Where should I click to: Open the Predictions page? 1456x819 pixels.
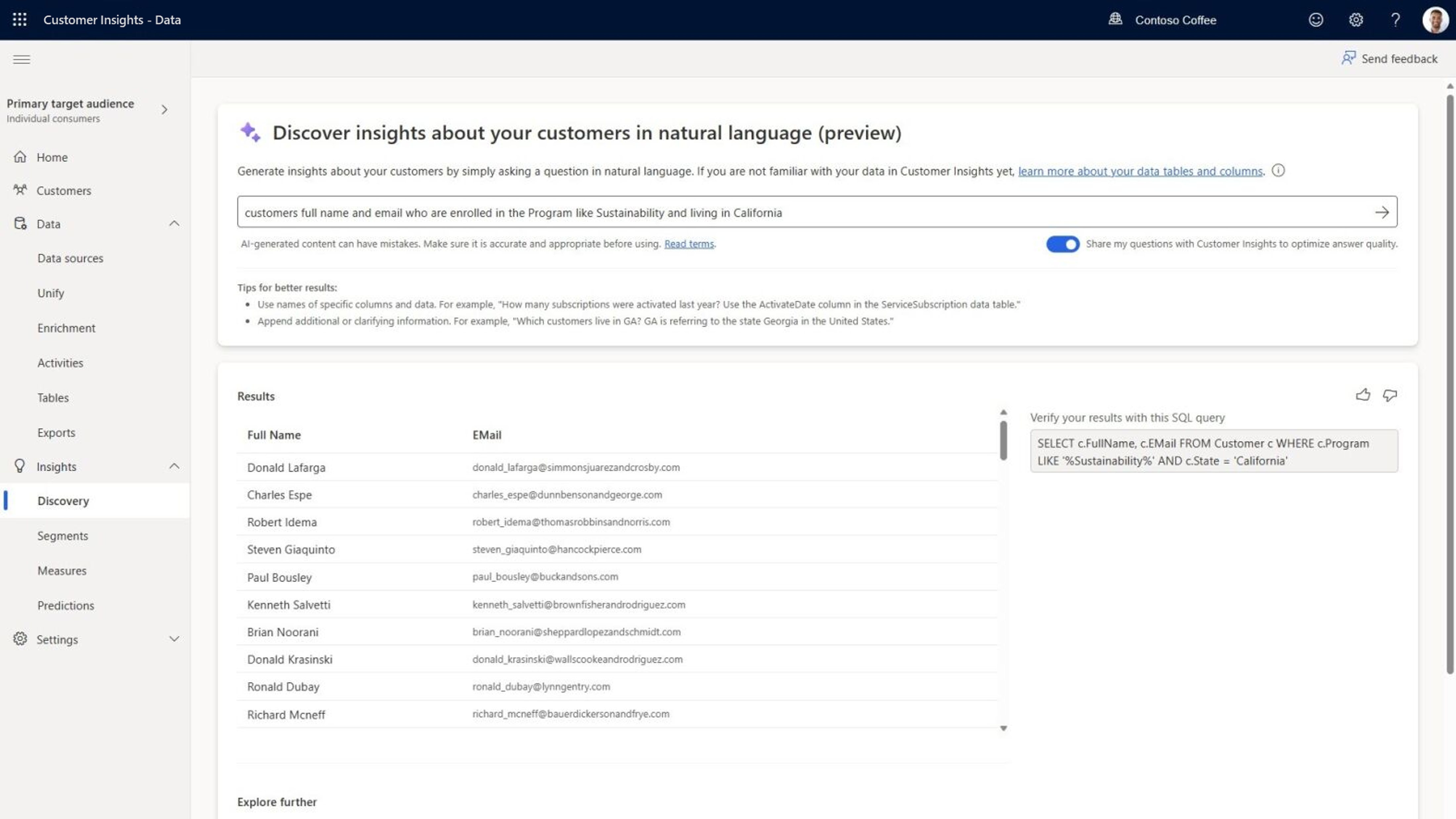66,605
